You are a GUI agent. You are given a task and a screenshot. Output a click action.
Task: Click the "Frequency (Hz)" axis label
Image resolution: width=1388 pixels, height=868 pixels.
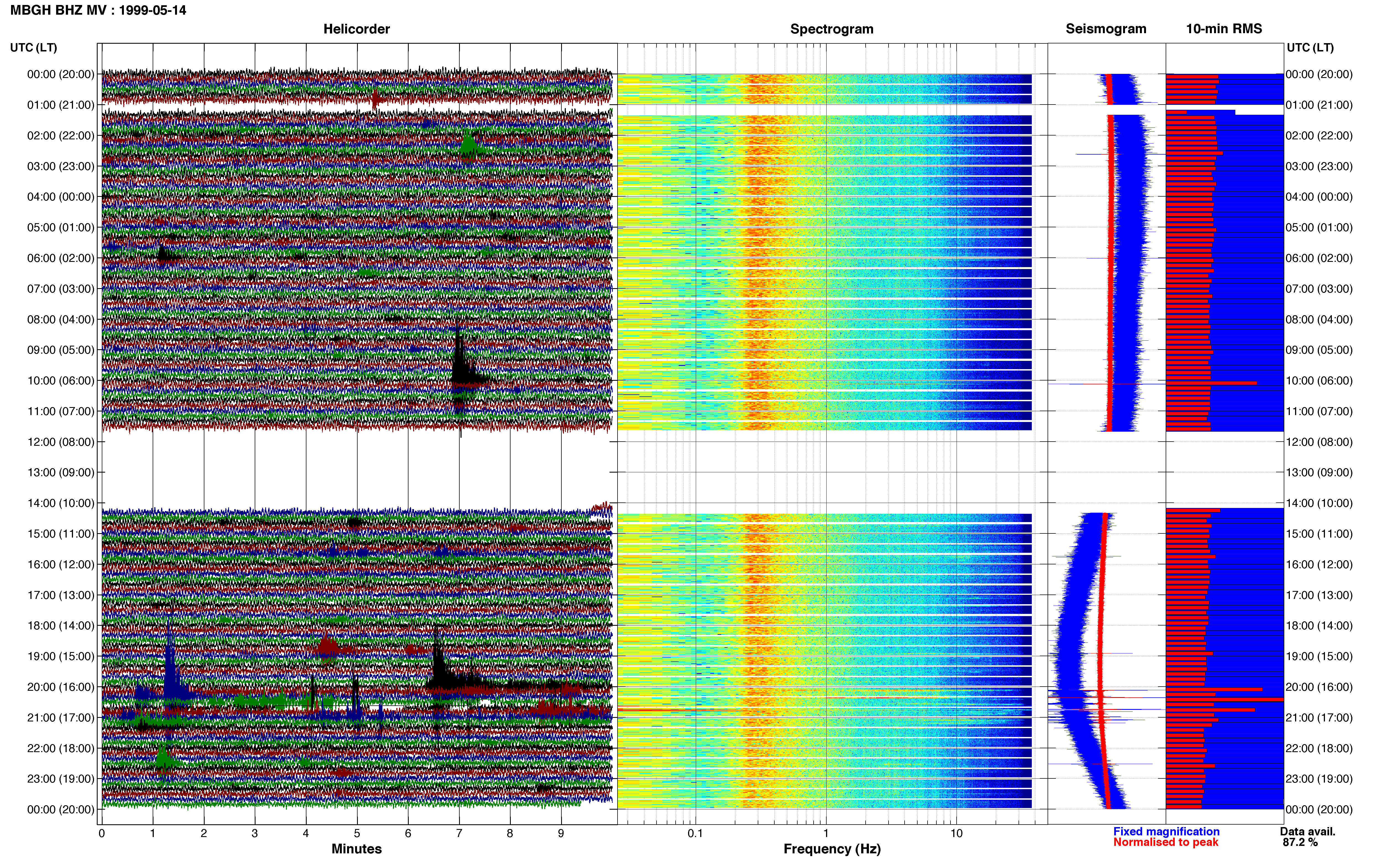[832, 849]
